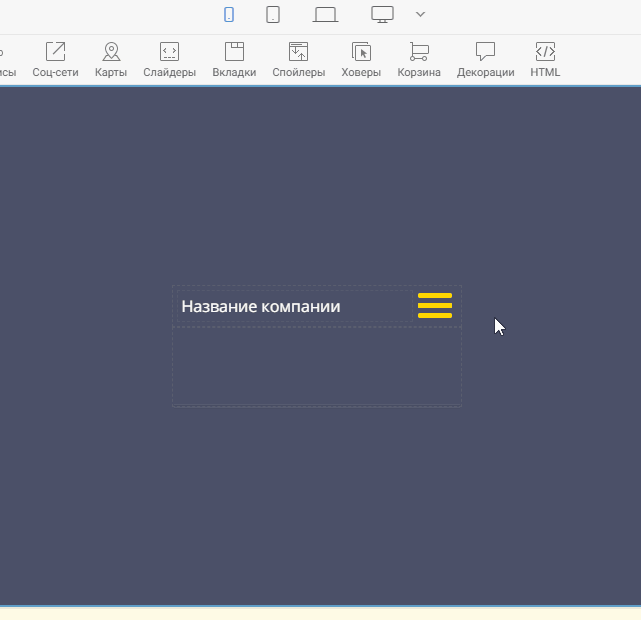Open the Декорации tool

pyautogui.click(x=485, y=59)
